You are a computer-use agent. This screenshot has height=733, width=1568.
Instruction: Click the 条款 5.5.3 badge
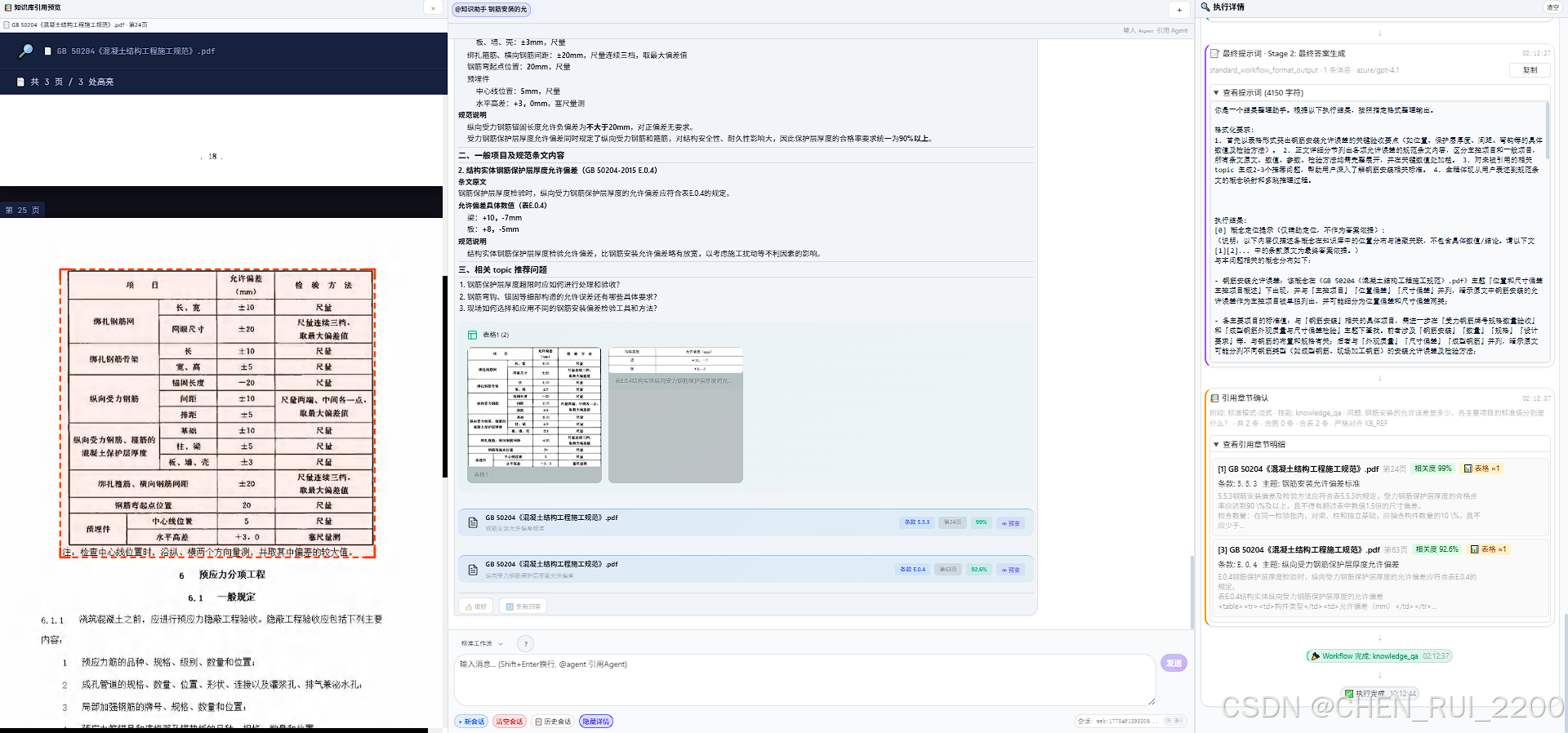coord(916,522)
